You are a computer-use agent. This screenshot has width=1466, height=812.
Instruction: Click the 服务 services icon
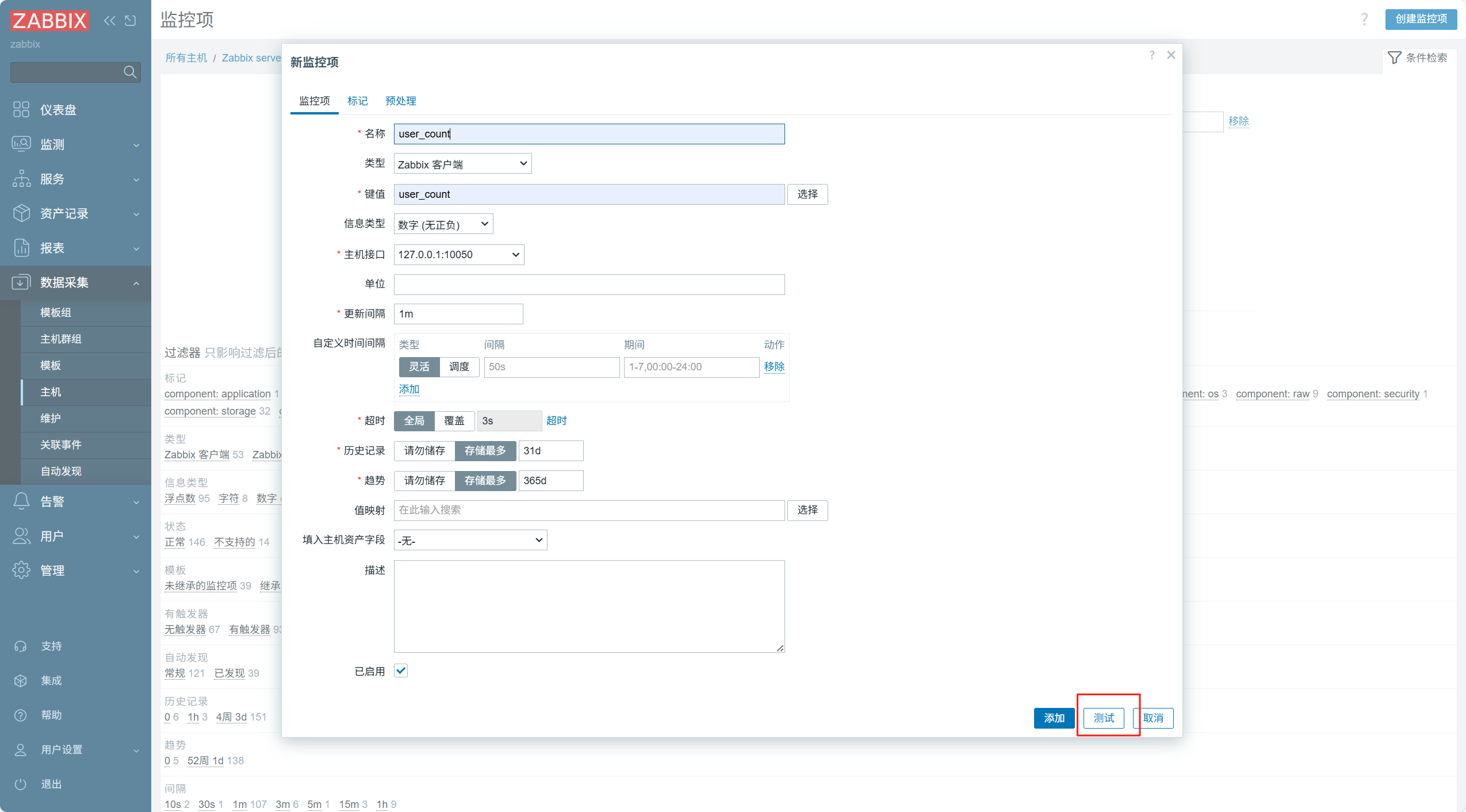pos(21,178)
